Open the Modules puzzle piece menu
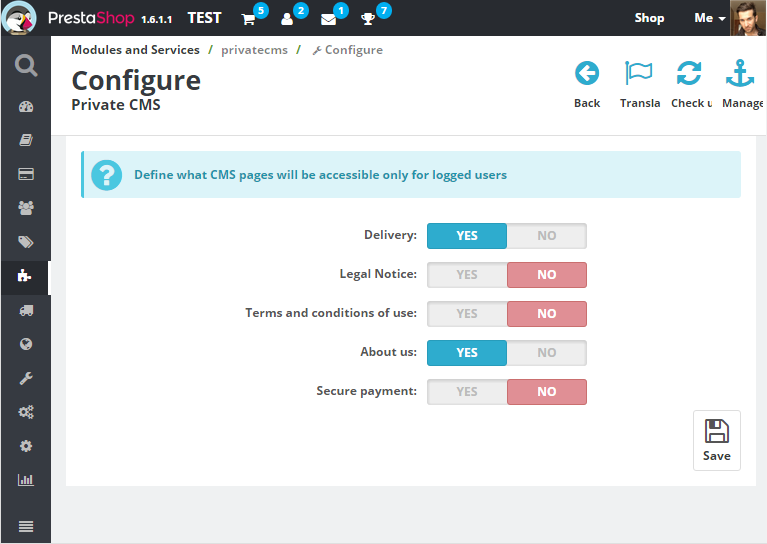767x544 pixels. click(26, 276)
